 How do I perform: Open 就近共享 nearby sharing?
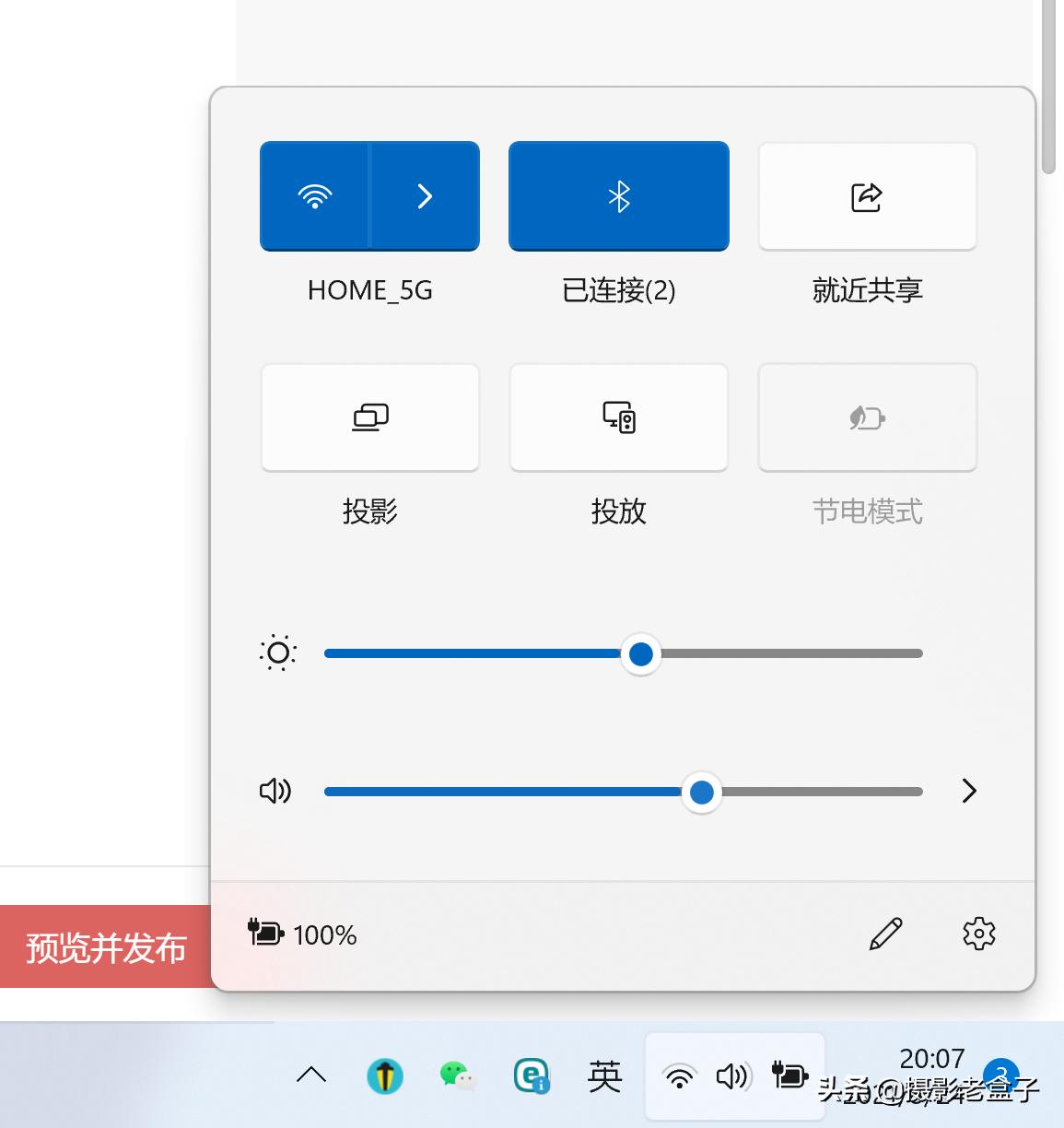point(867,195)
